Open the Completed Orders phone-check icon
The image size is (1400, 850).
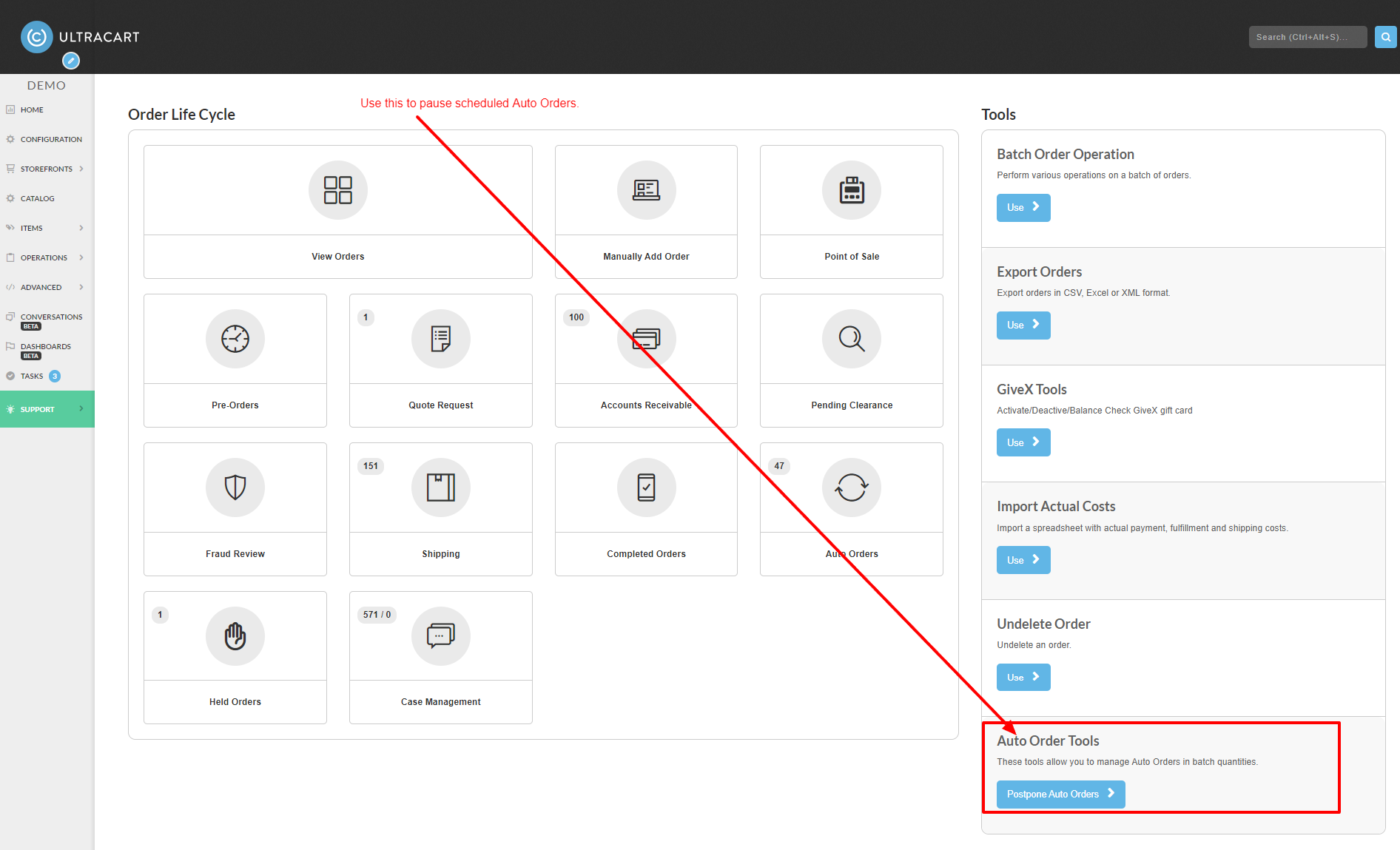[647, 488]
